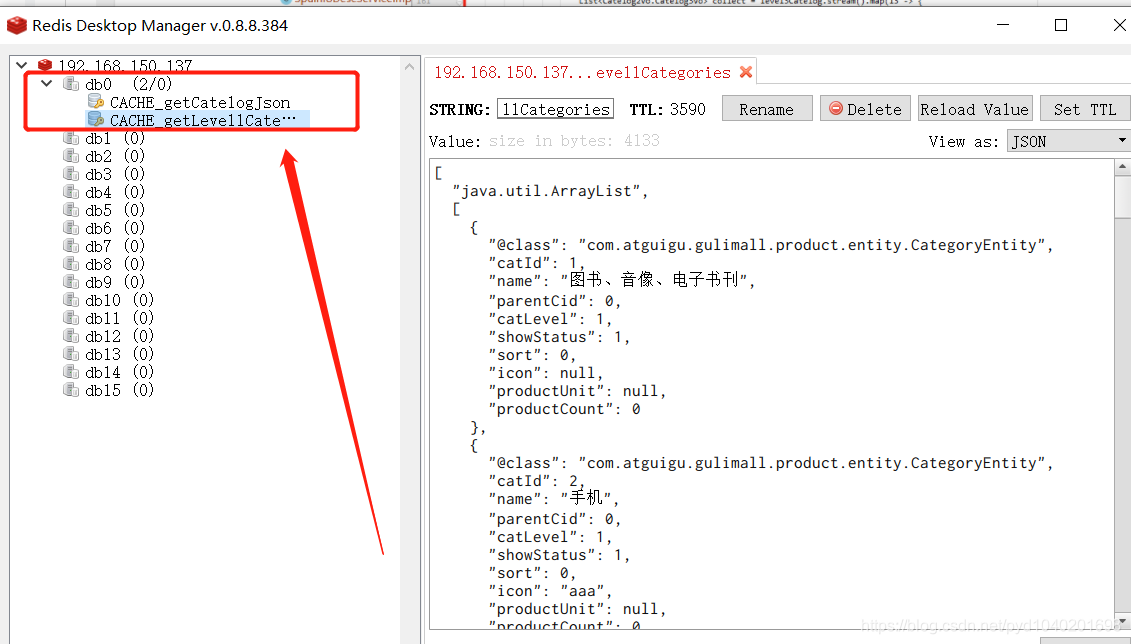This screenshot has height=644, width=1131.
Task: Click the db1 database icon
Action: click(x=71, y=138)
